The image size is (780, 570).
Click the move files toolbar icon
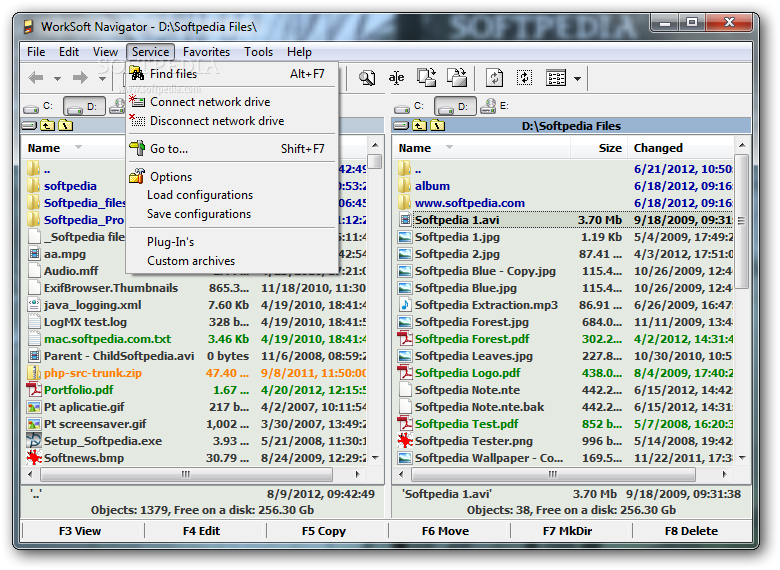(457, 78)
